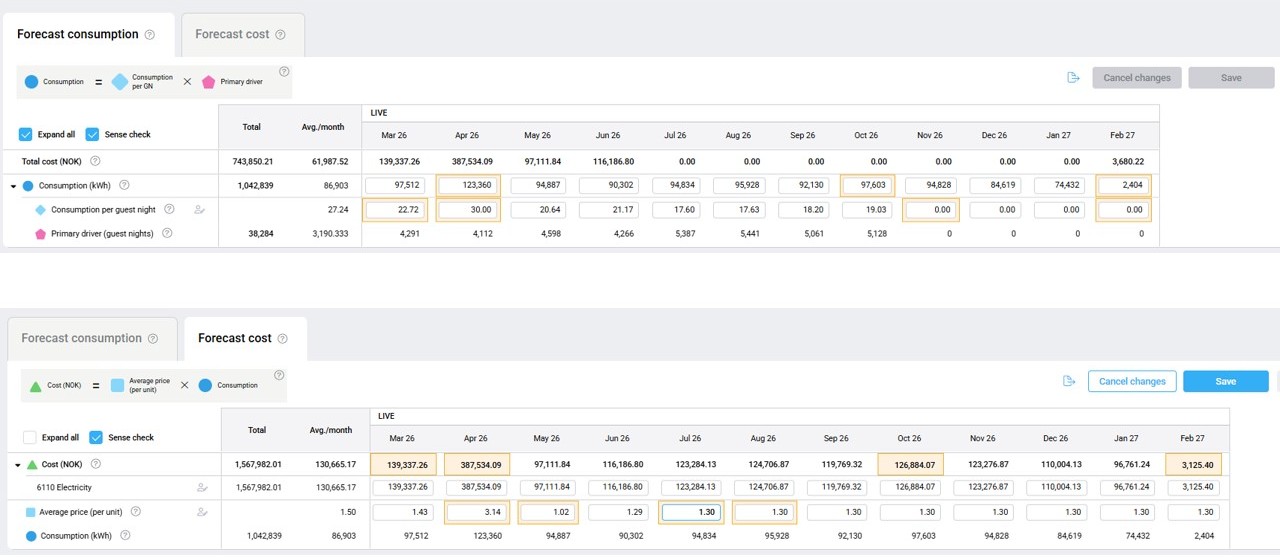Switch to Forecast cost tab in upper panel

click(x=240, y=34)
